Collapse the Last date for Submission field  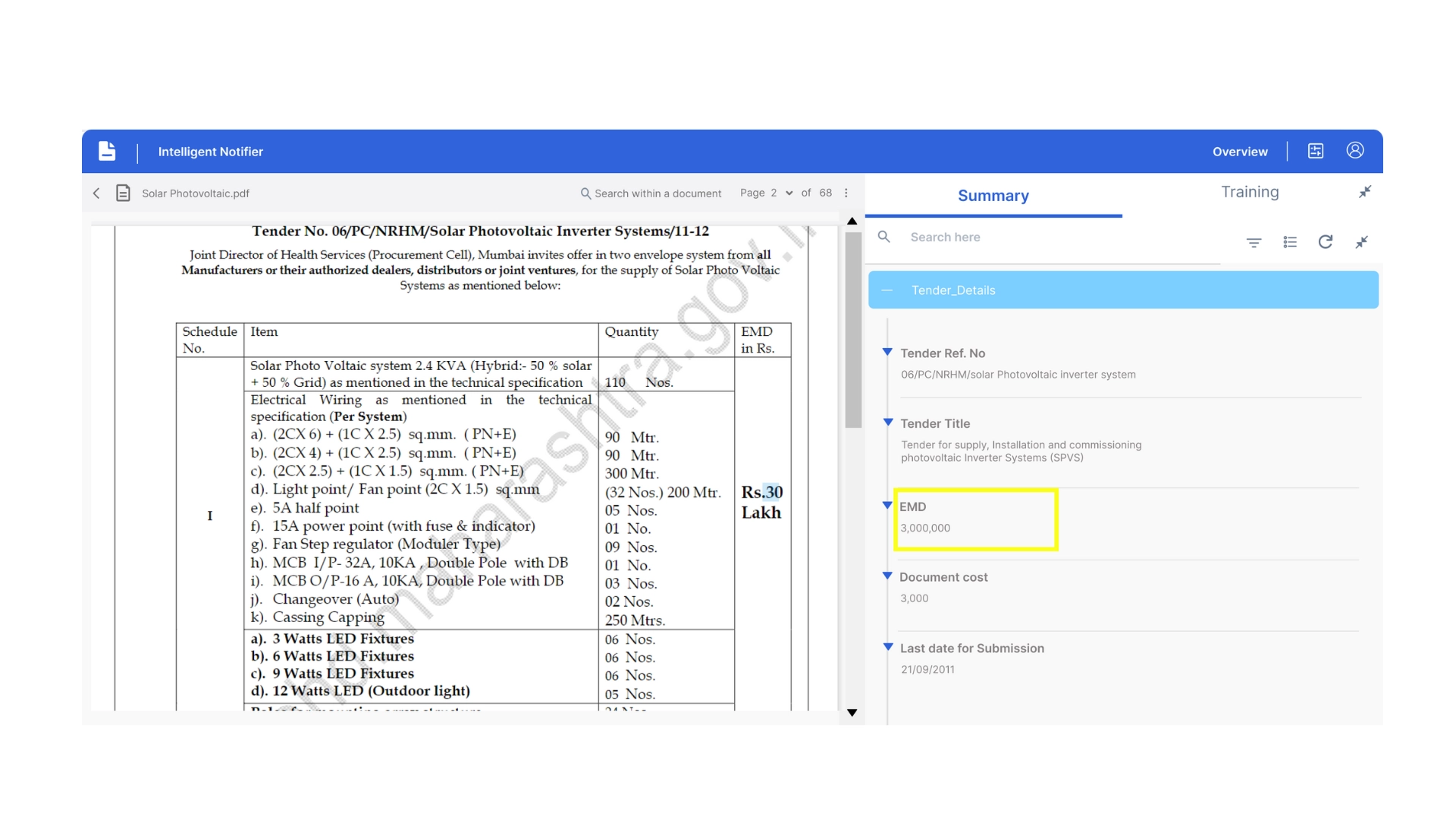point(887,647)
